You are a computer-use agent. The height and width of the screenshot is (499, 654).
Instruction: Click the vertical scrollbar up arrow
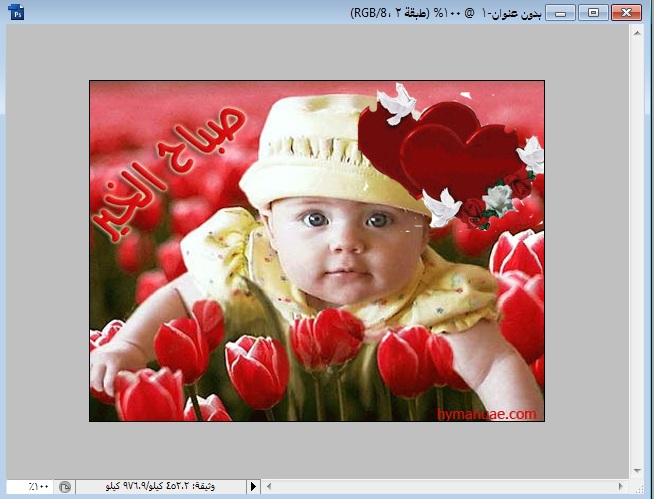tap(636, 32)
